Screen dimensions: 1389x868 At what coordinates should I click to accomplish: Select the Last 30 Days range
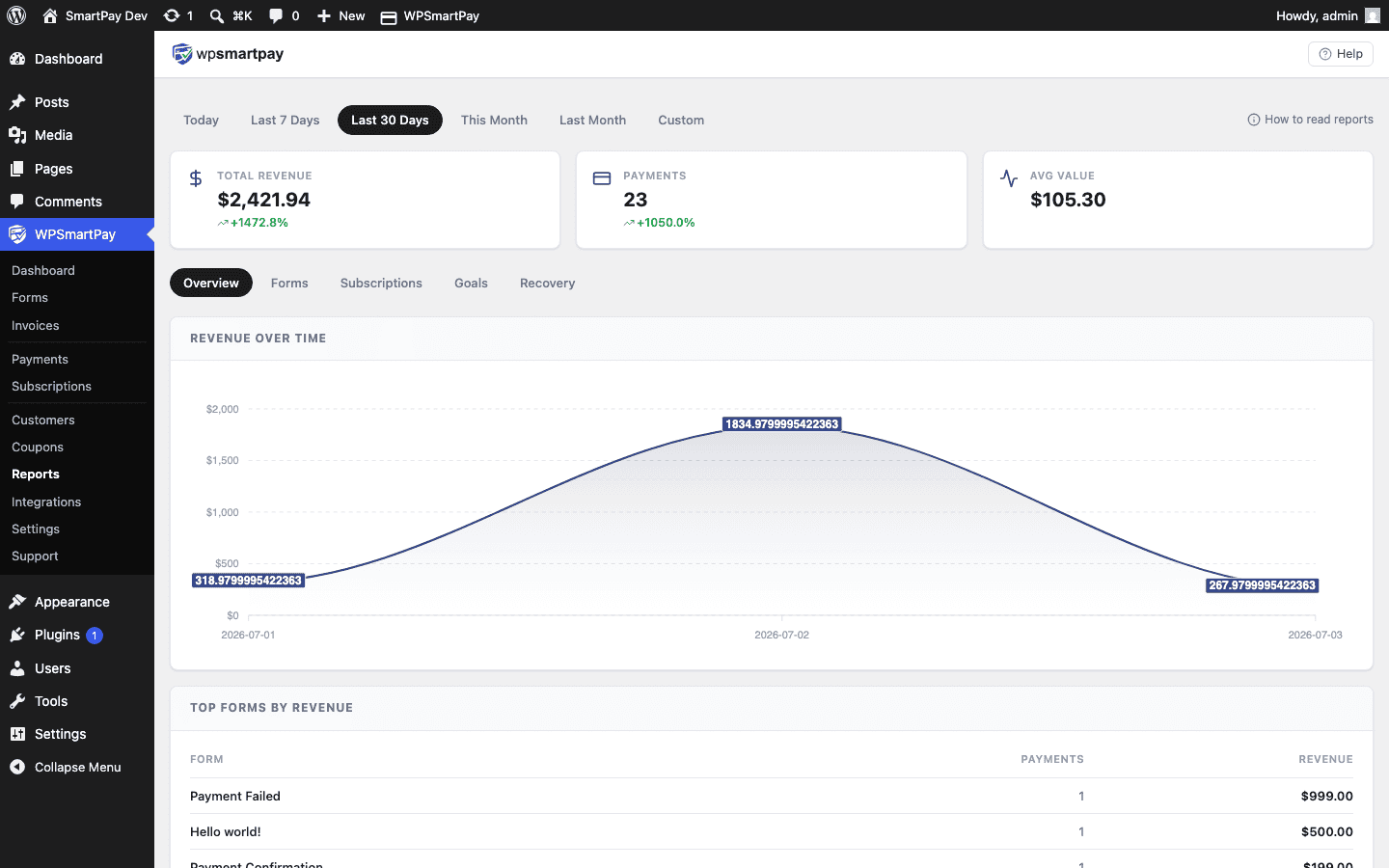[x=390, y=120]
